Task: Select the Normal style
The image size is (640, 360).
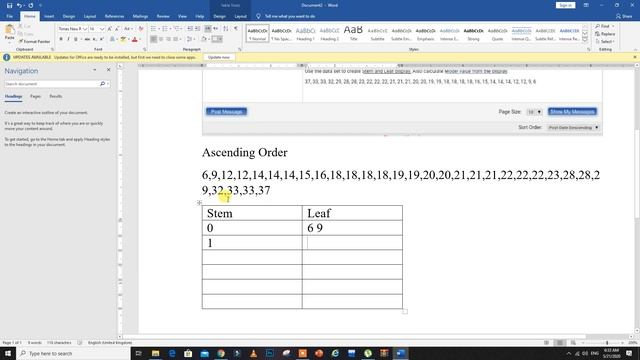Action: click(x=258, y=33)
